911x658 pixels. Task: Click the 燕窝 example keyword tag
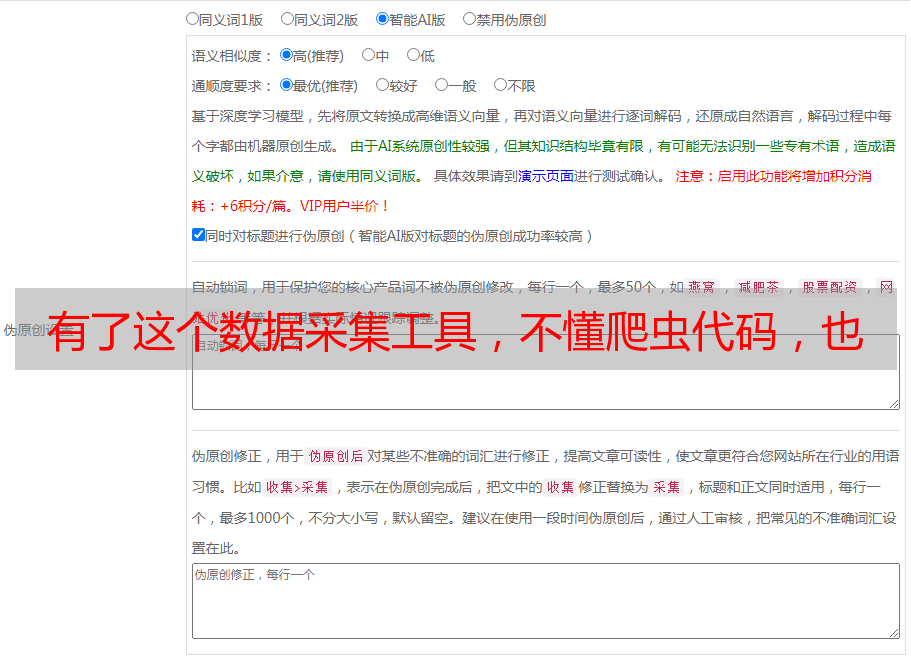coord(701,287)
